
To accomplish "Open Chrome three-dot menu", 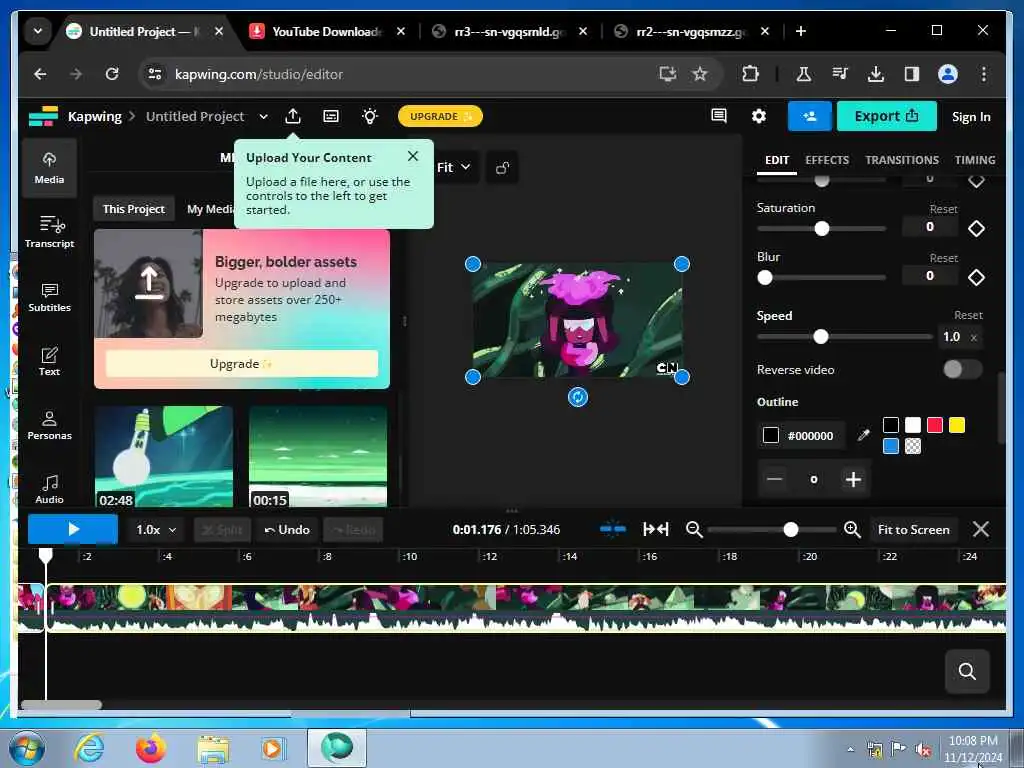I will click(x=984, y=74).
